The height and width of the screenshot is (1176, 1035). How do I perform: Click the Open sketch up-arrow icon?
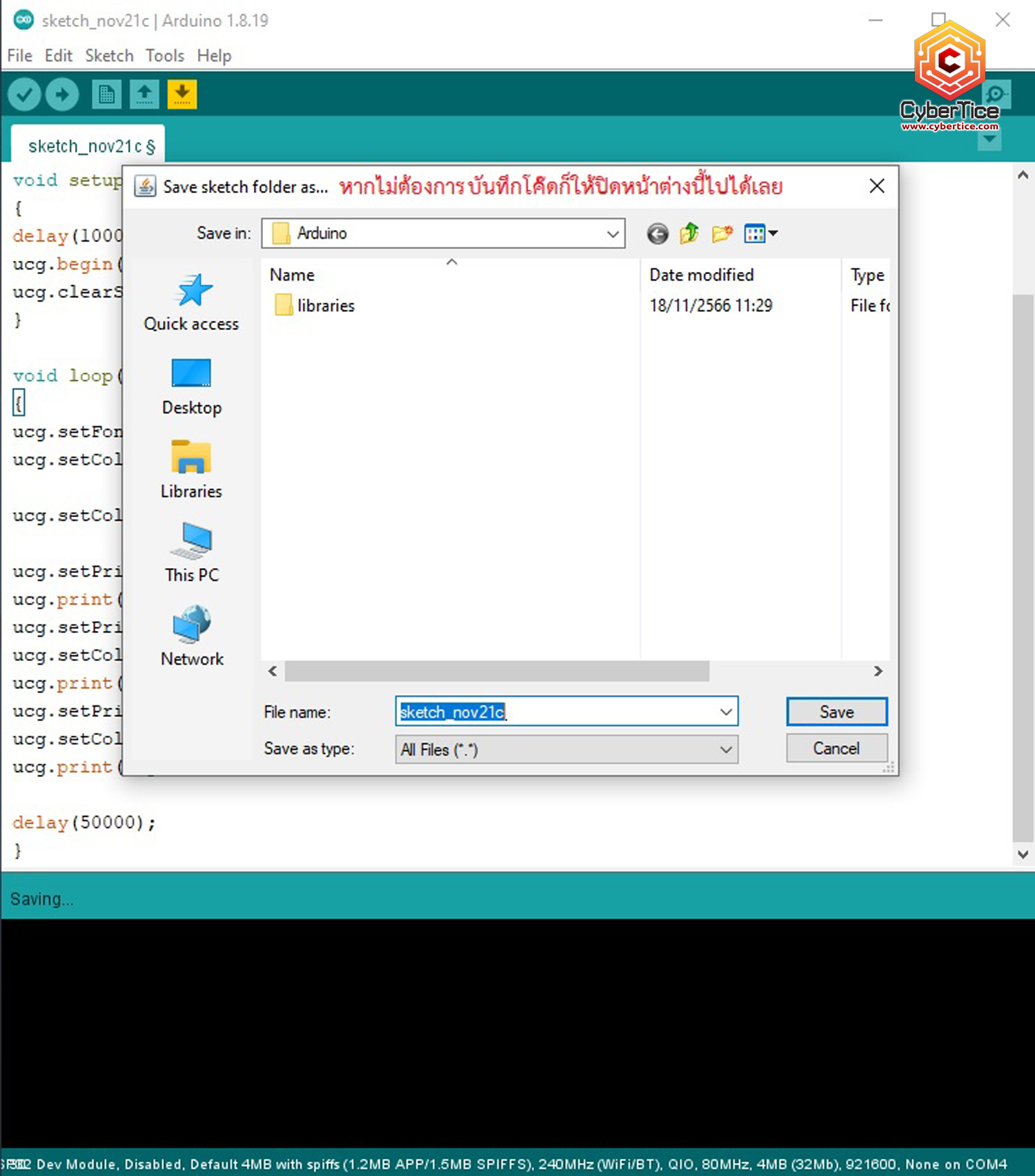pyautogui.click(x=144, y=95)
